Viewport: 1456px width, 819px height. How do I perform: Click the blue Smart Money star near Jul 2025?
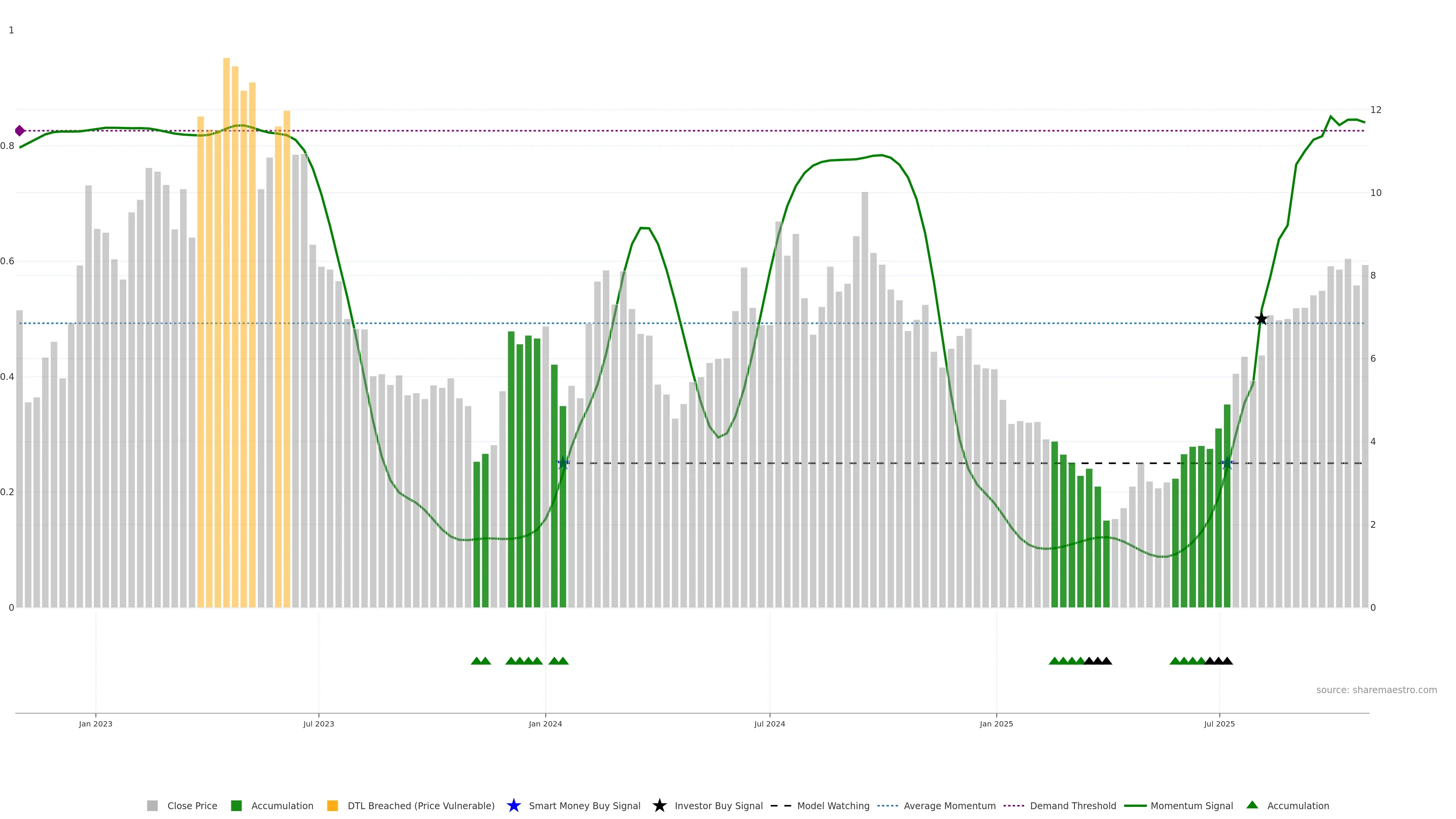(1227, 463)
